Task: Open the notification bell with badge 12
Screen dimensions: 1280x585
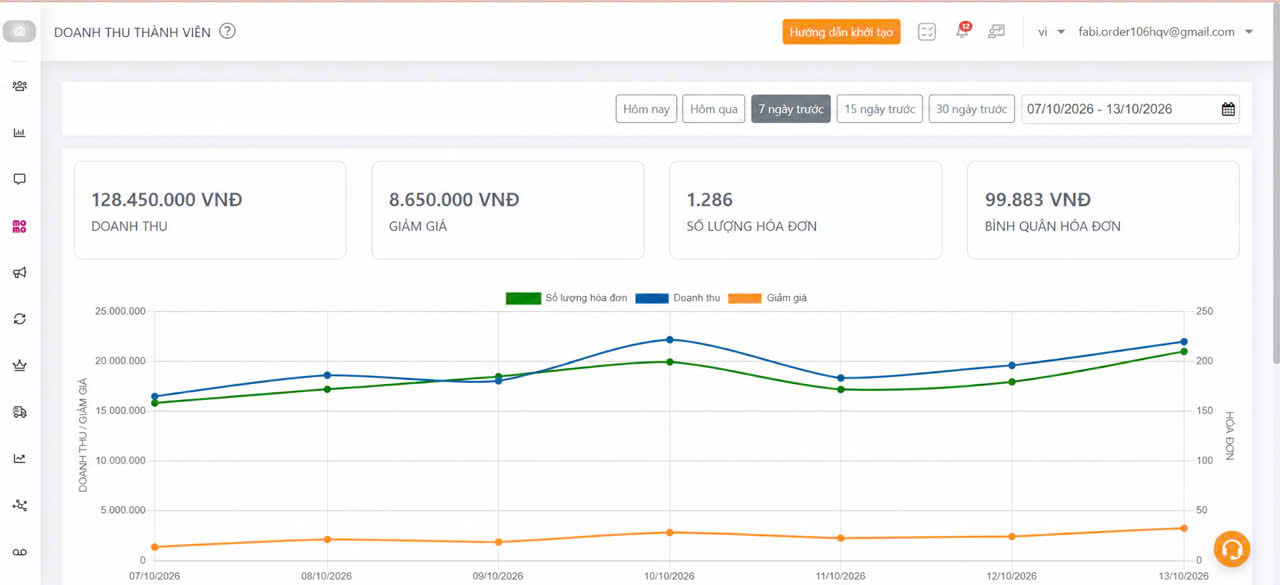Action: tap(962, 31)
